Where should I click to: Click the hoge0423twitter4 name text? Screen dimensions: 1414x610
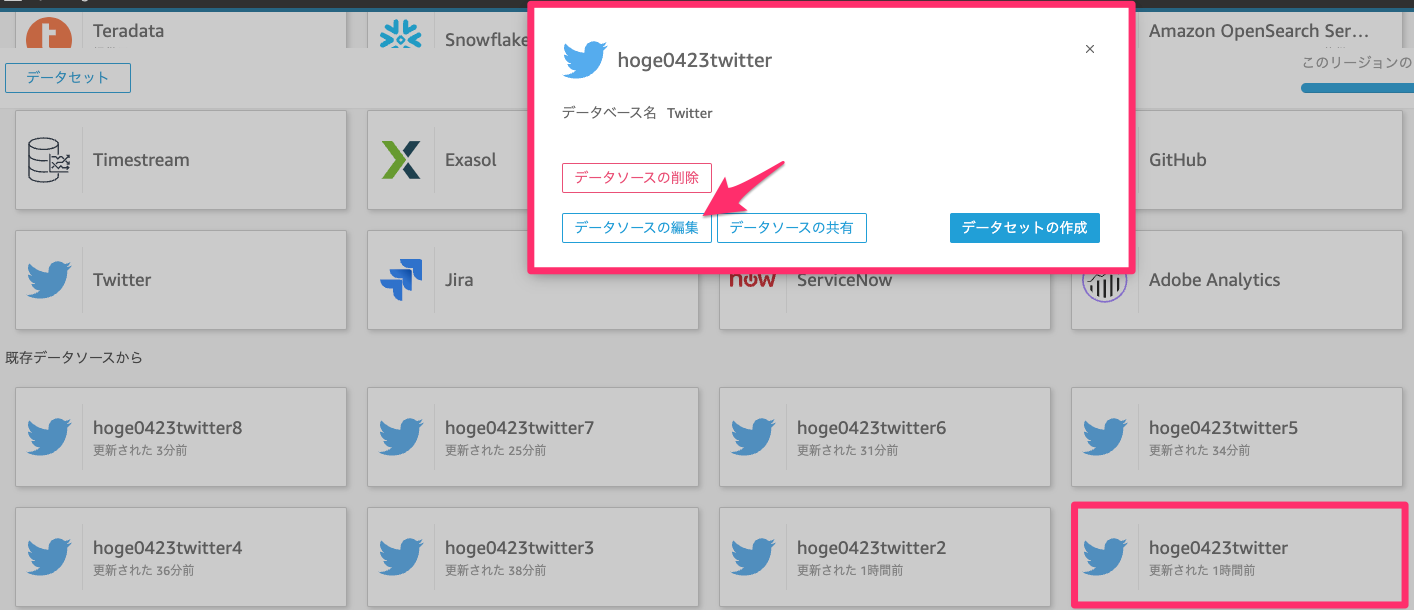coord(168,548)
